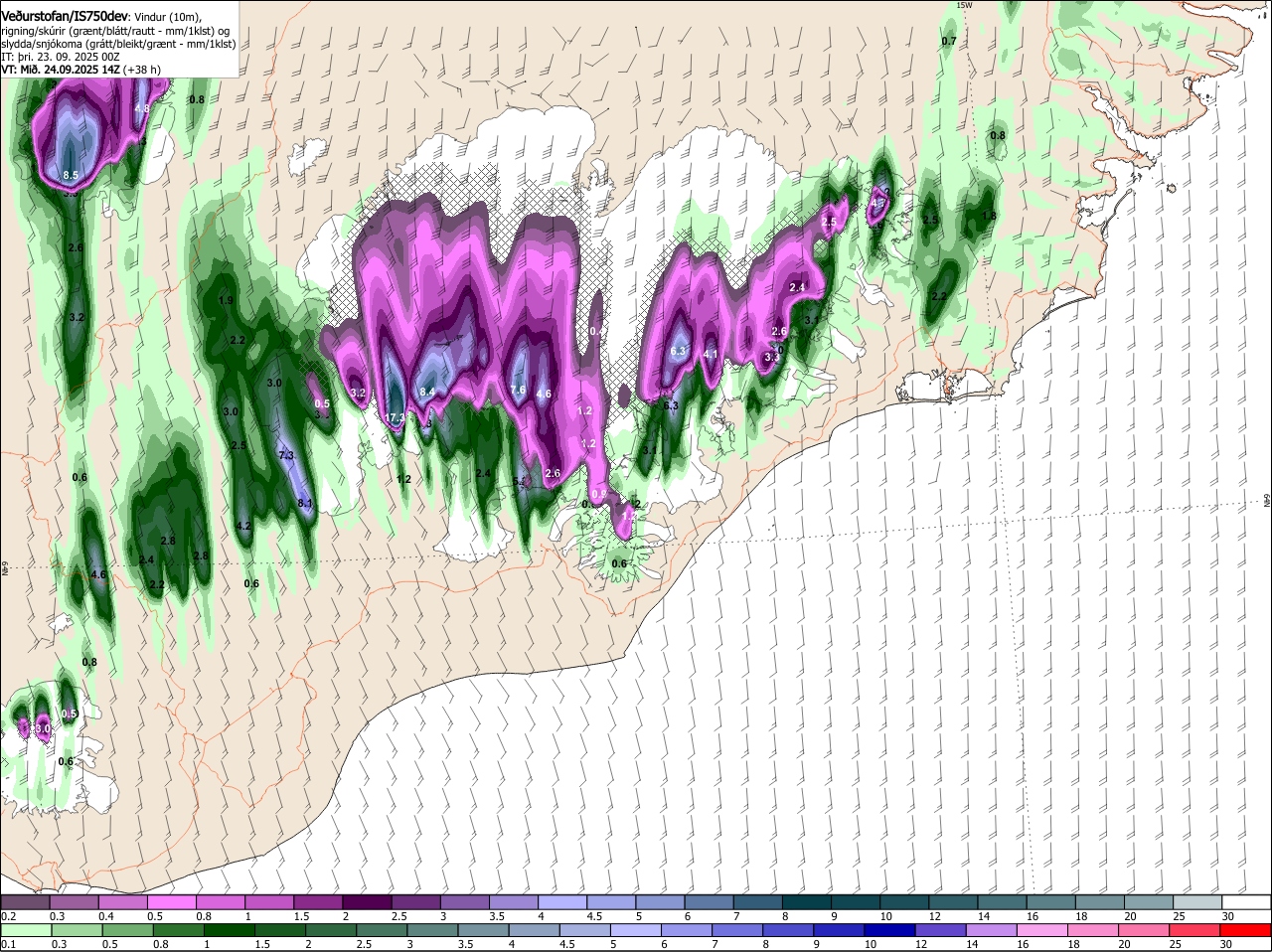1272x952 pixels.
Task: Select white snow scale swatch after 30
Action: pyautogui.click(x=1247, y=901)
